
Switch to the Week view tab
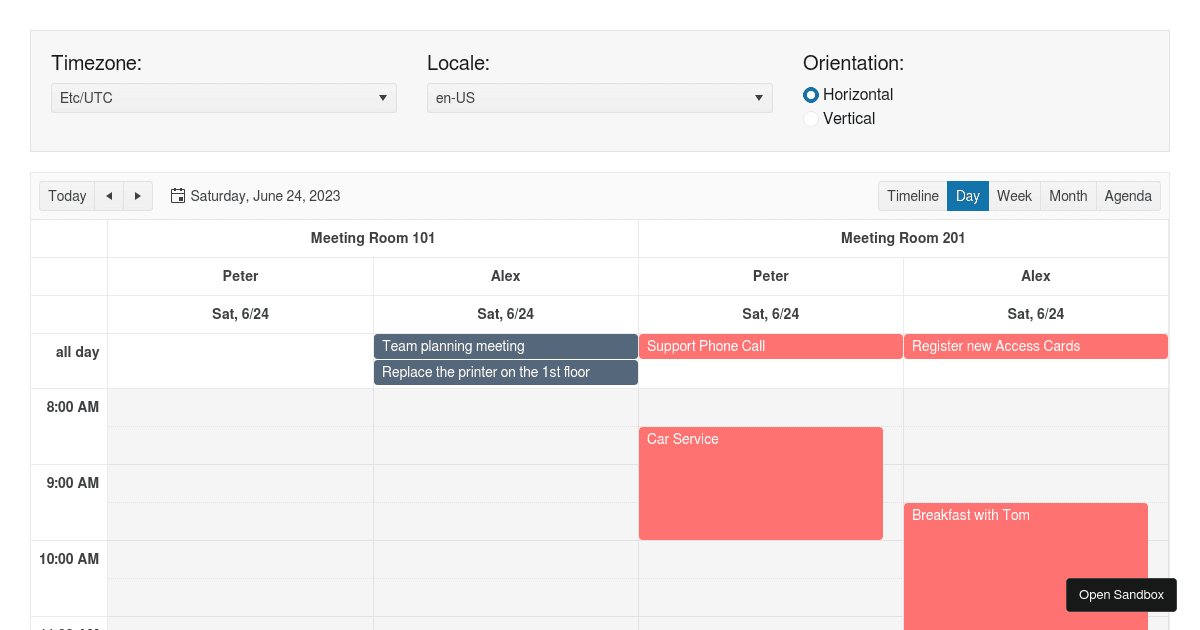(1014, 196)
